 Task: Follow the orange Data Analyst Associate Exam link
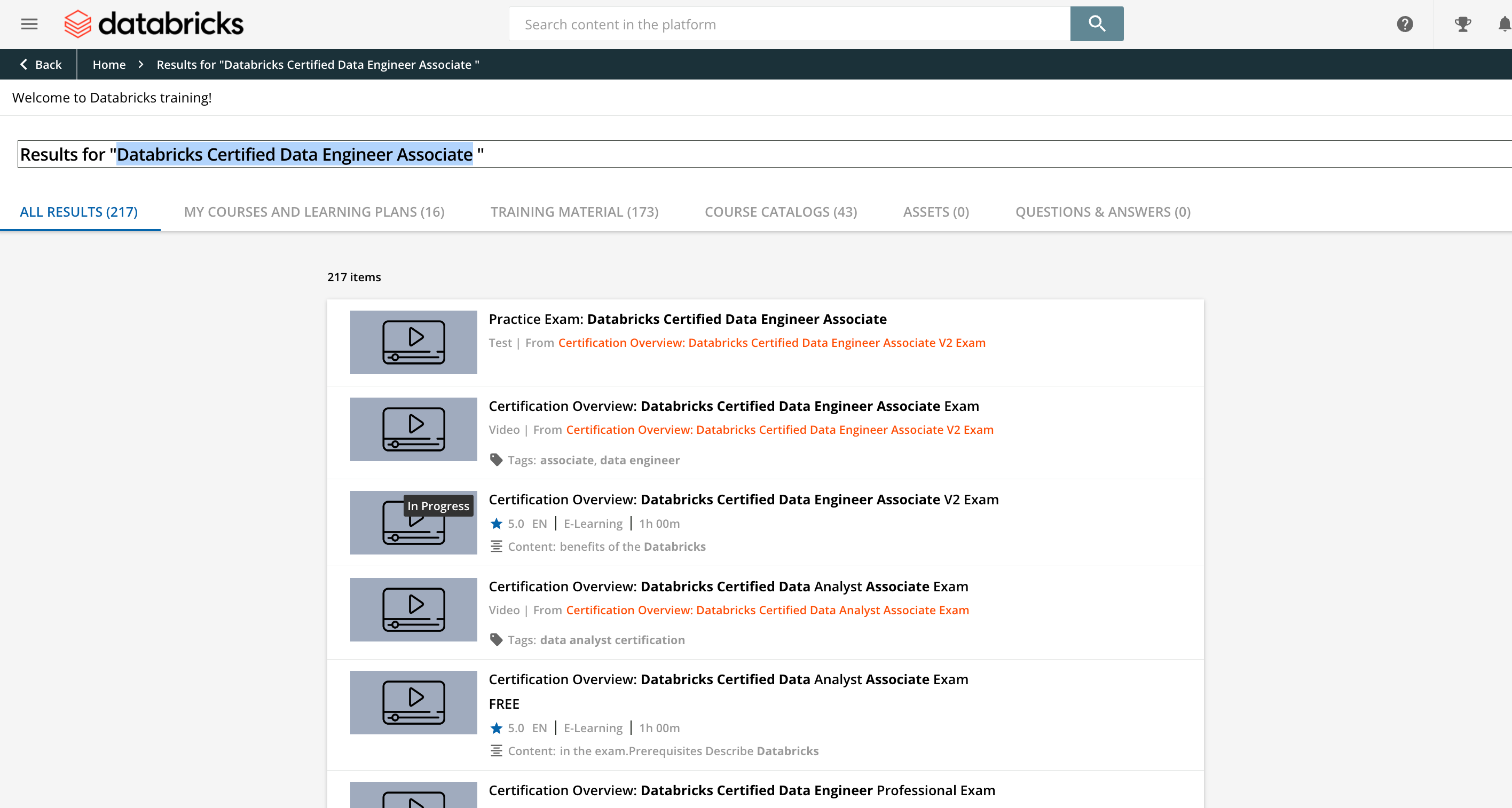pos(767,610)
